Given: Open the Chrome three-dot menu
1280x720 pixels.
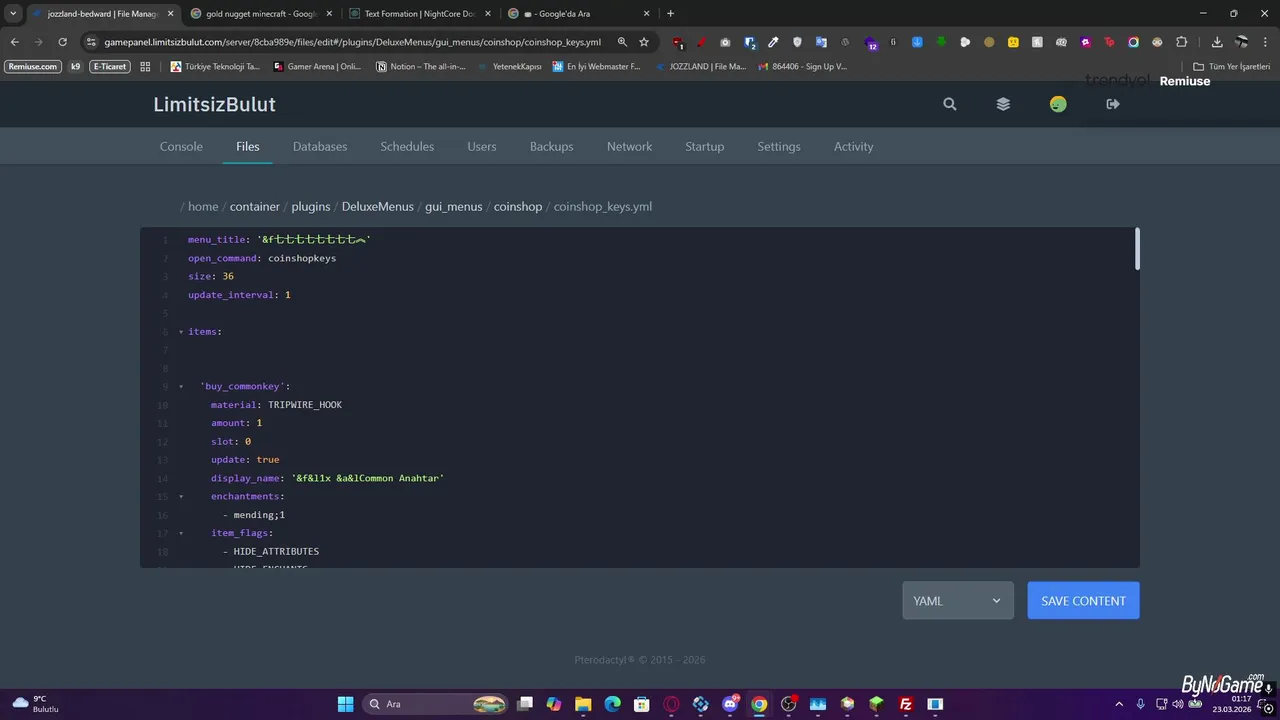Looking at the screenshot, I should tap(1265, 42).
